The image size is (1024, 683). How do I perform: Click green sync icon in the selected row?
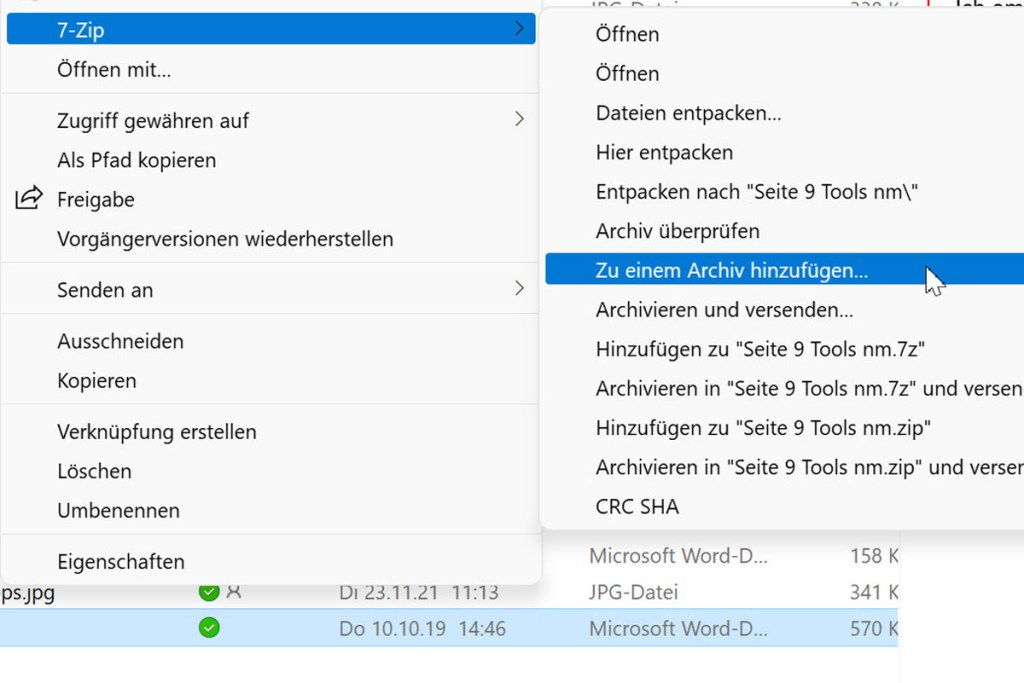(x=209, y=628)
